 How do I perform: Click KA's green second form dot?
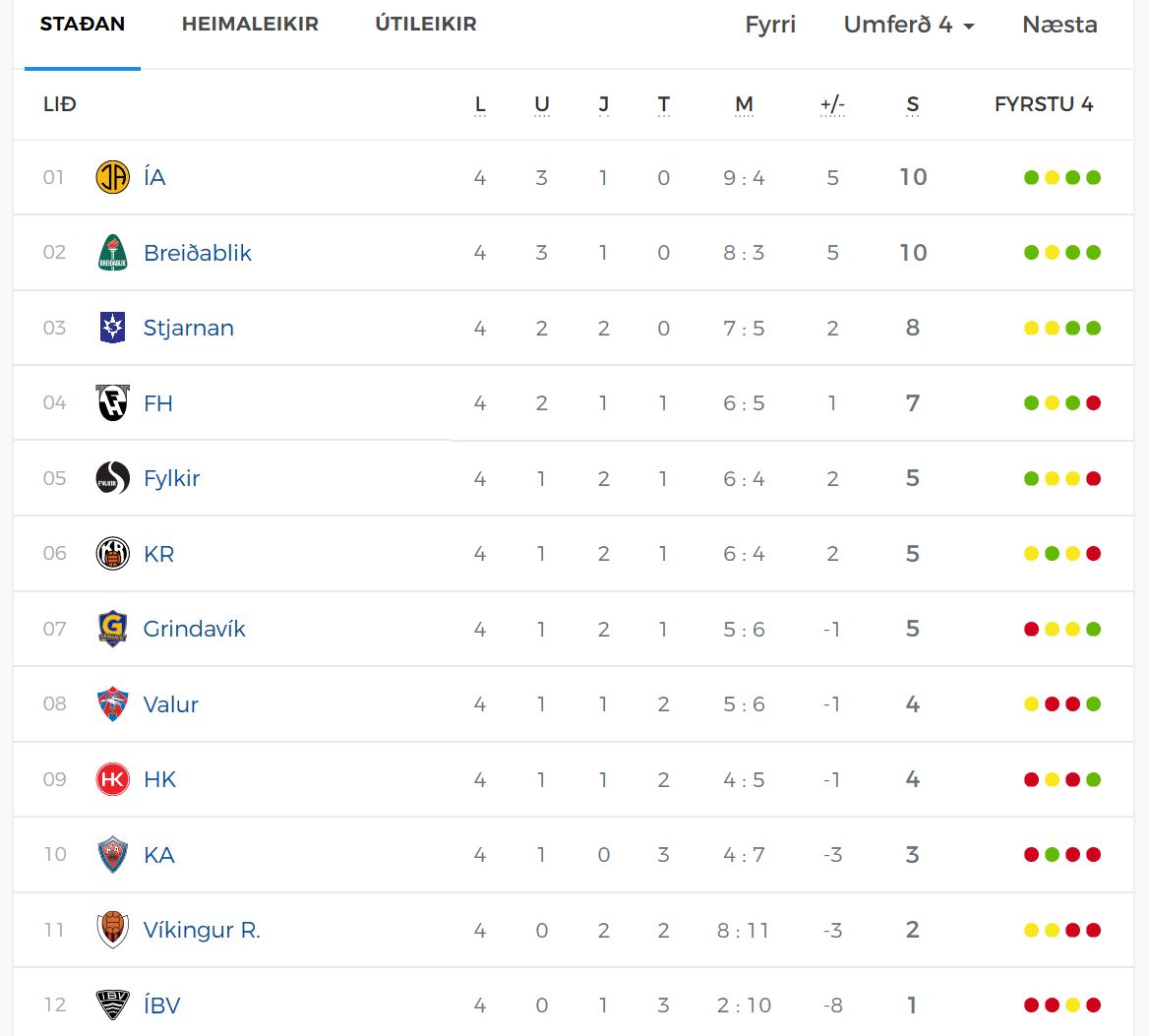tap(1053, 854)
